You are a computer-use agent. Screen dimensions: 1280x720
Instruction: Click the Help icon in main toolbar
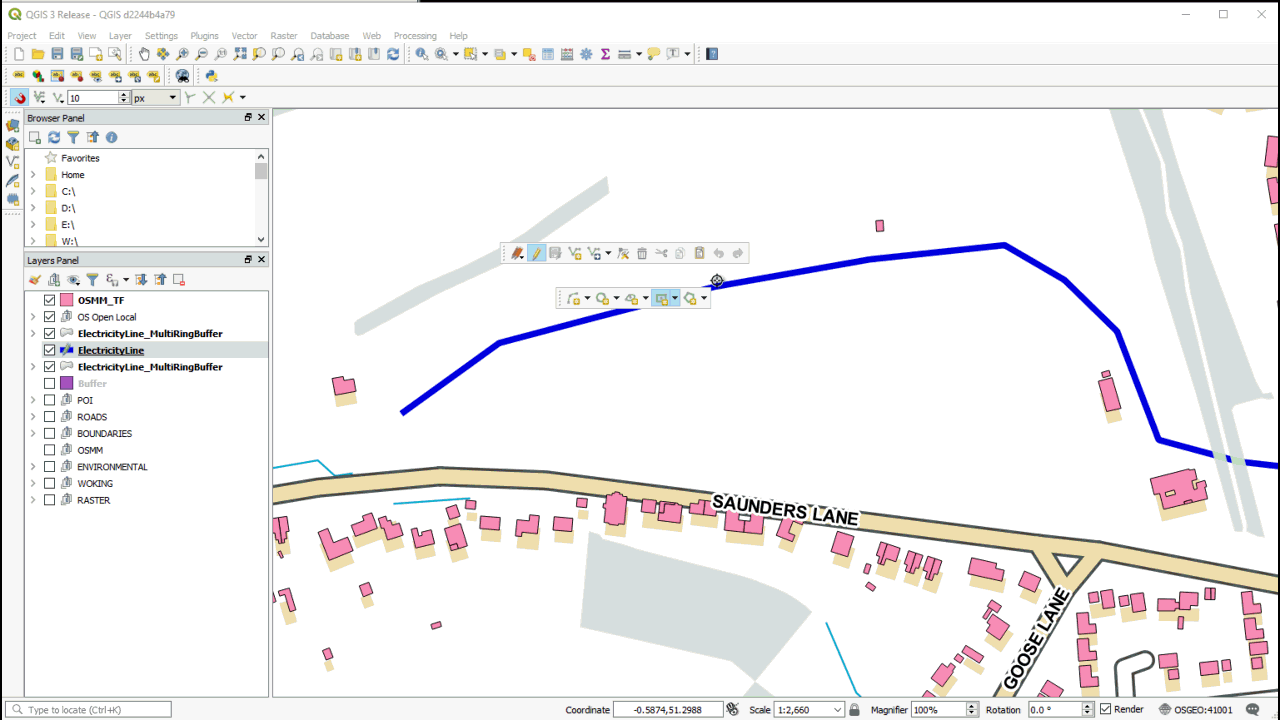pos(712,54)
